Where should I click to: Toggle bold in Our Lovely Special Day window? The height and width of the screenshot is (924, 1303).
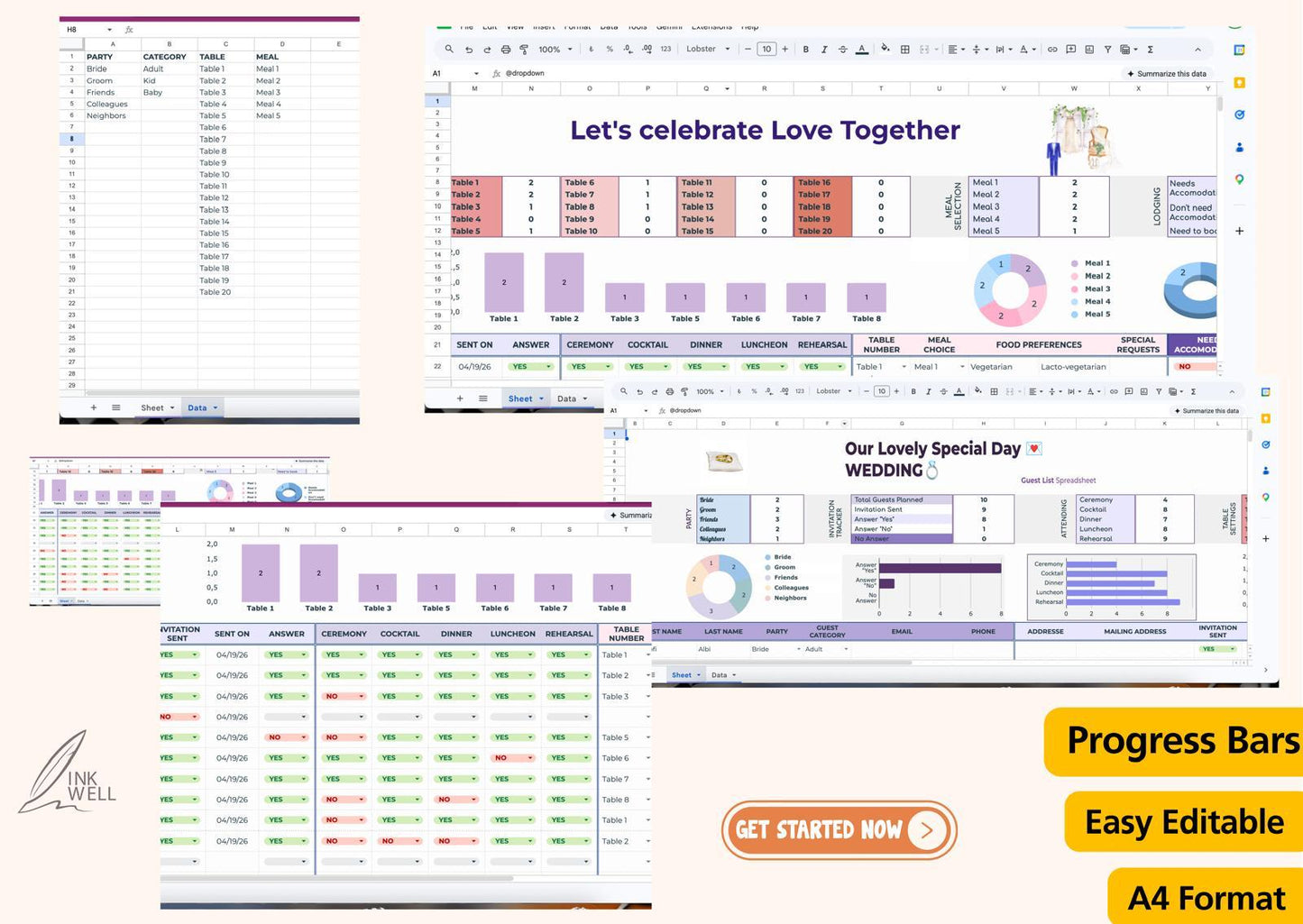pyautogui.click(x=913, y=391)
